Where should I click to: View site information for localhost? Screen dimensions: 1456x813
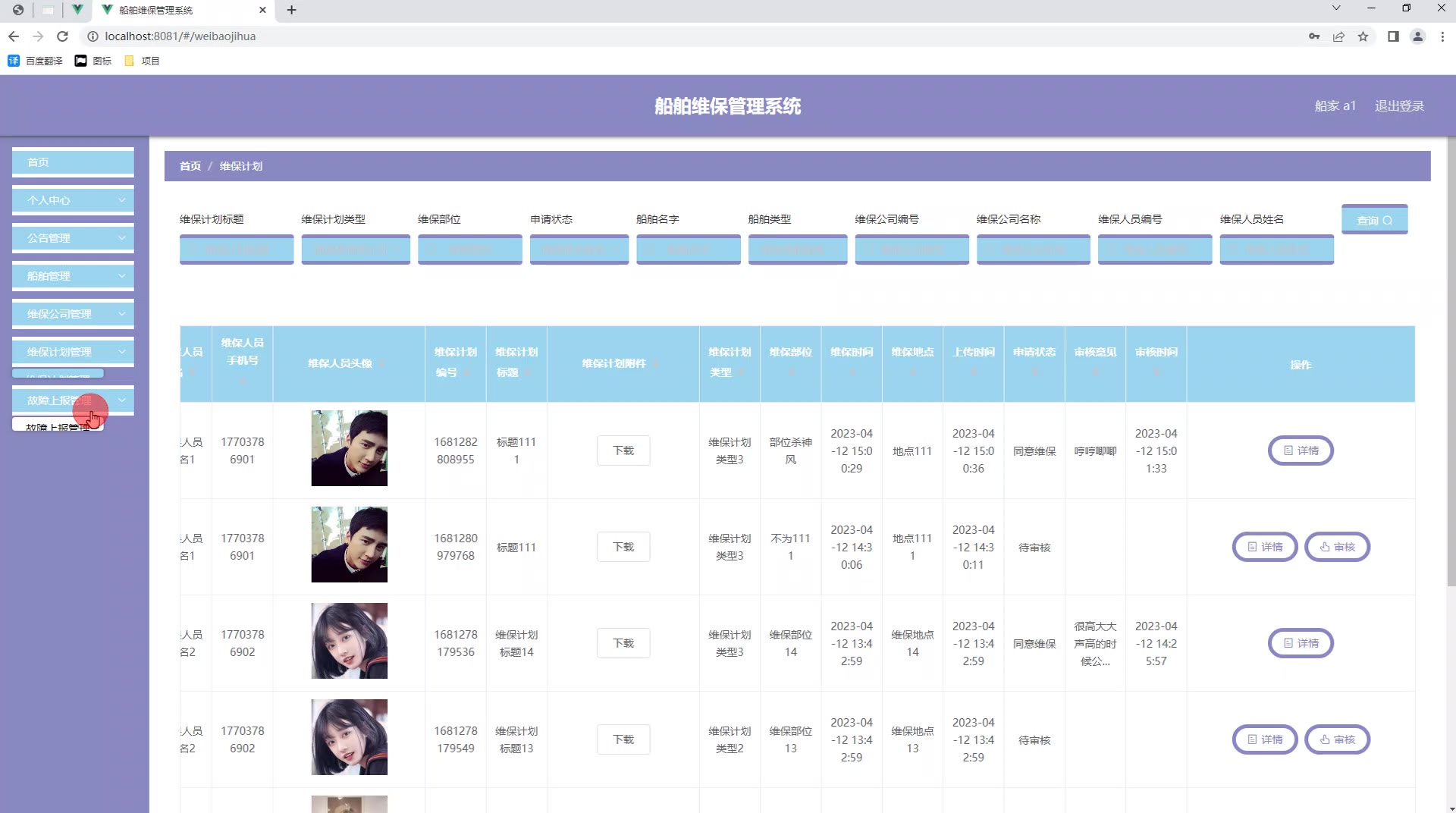tap(93, 36)
